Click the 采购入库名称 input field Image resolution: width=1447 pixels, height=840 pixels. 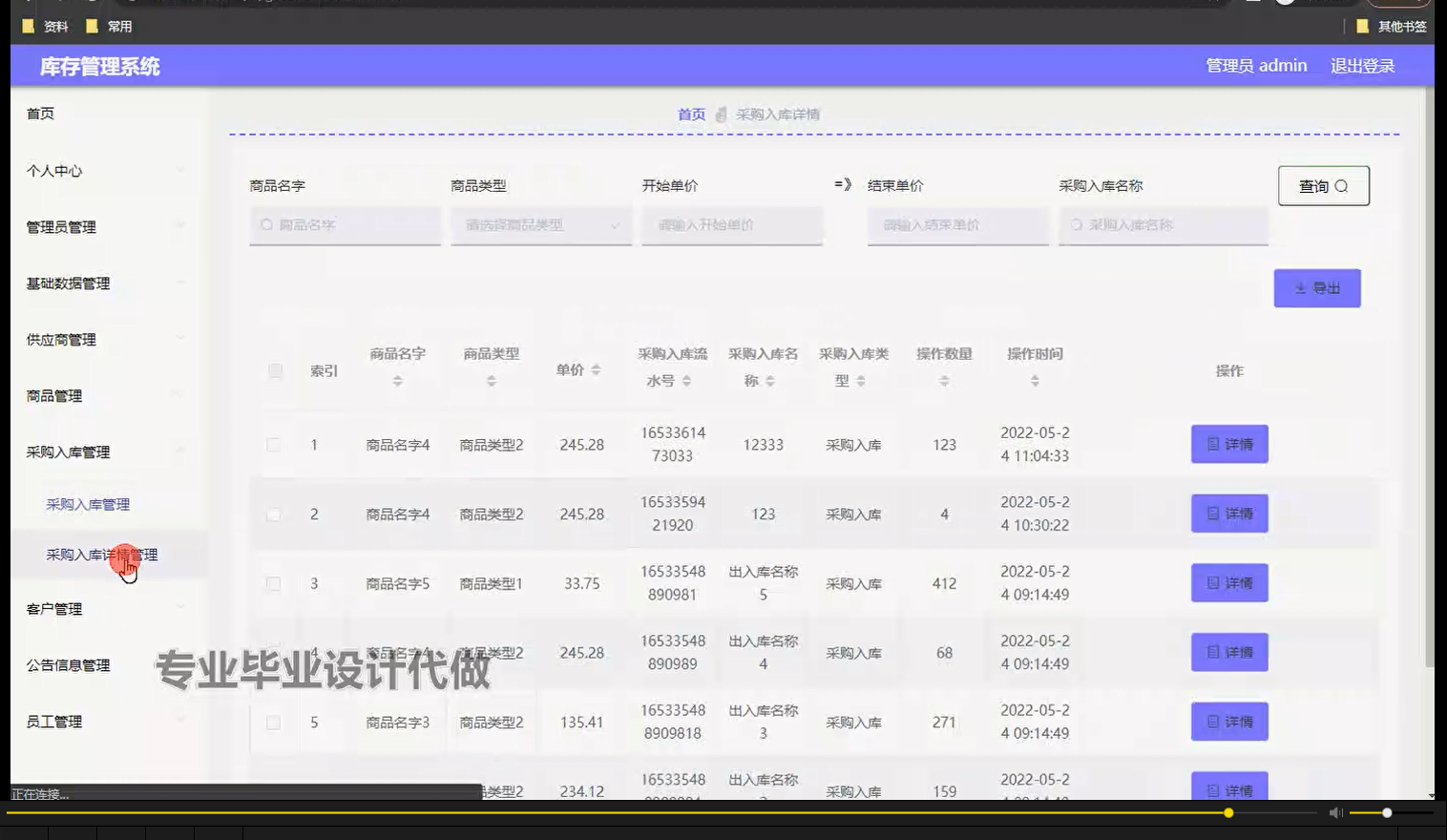[1163, 225]
